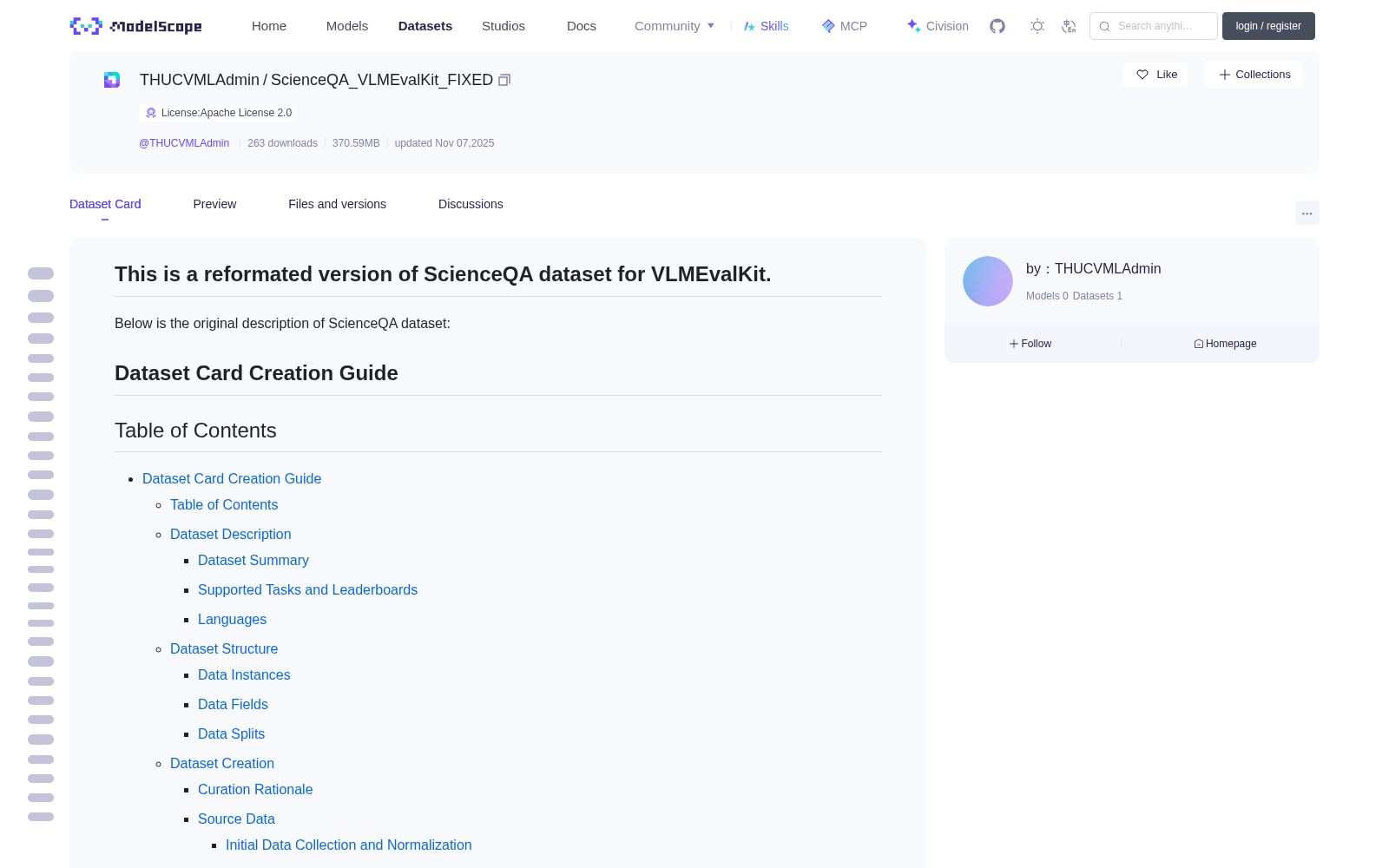Open the Skills nav item
The width and height of the screenshot is (1389, 868).
pos(766,26)
